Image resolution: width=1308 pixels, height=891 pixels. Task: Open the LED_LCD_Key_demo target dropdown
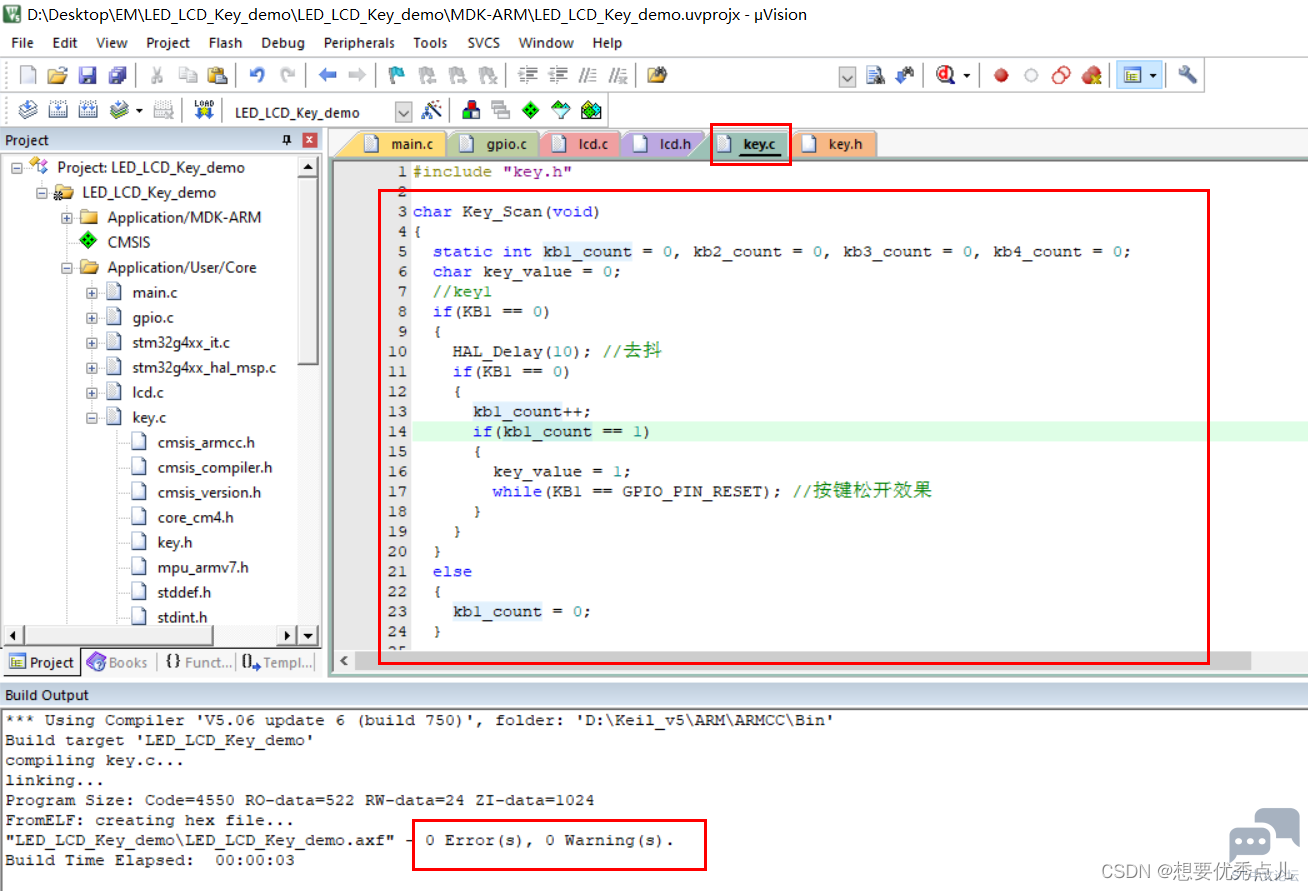click(x=403, y=112)
